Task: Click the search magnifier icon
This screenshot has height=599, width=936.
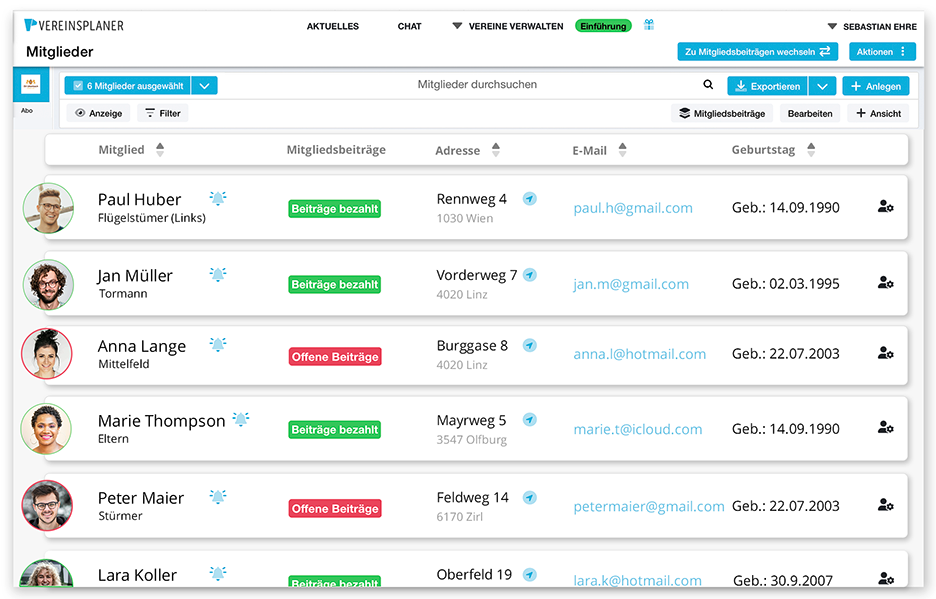Action: [708, 86]
